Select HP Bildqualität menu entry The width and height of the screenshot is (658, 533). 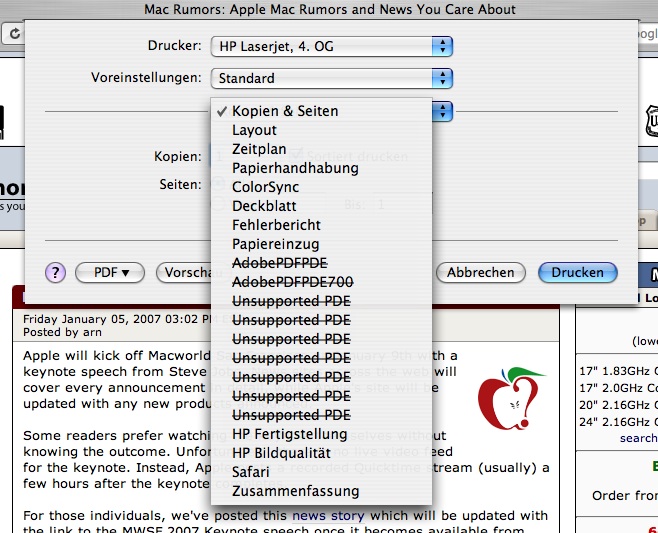point(321,453)
